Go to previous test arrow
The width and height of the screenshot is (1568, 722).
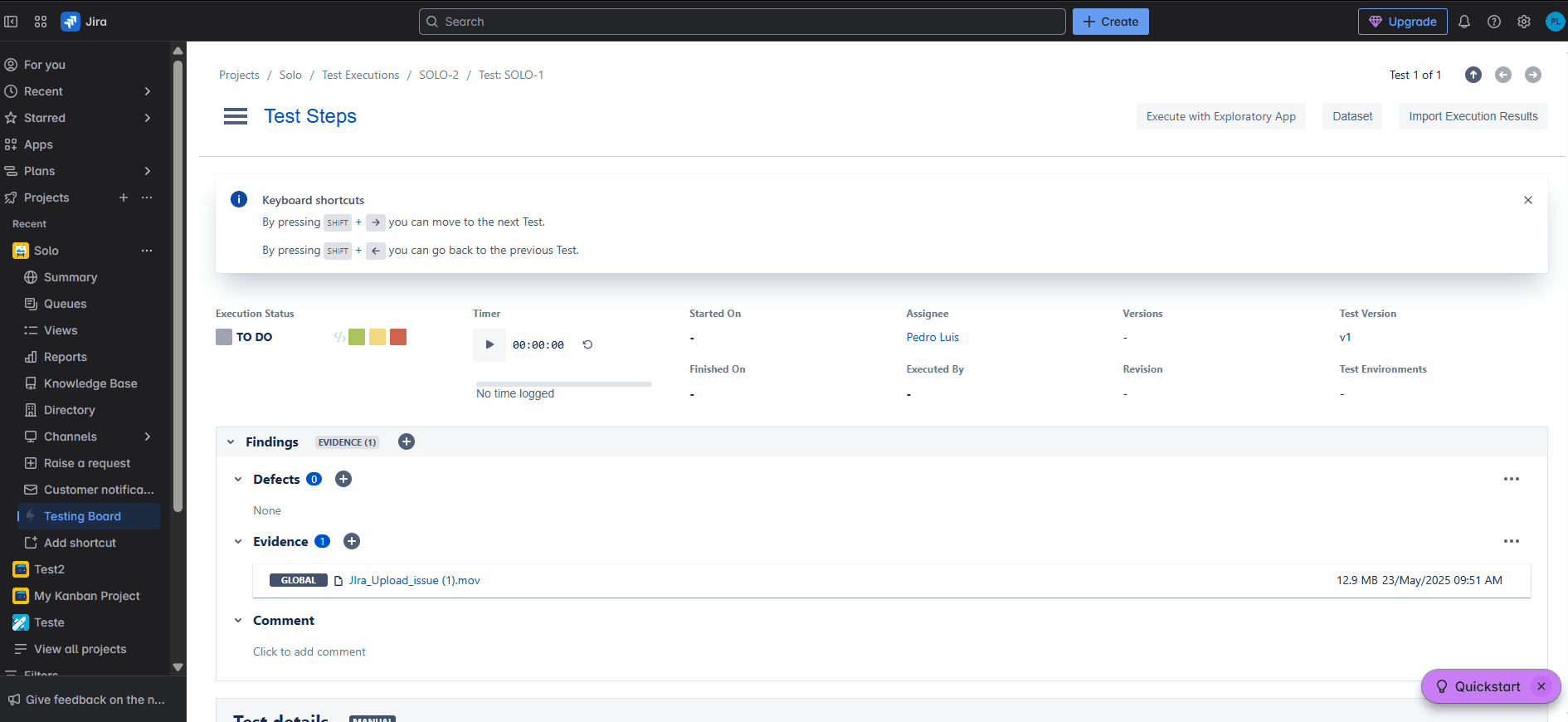[1503, 75]
